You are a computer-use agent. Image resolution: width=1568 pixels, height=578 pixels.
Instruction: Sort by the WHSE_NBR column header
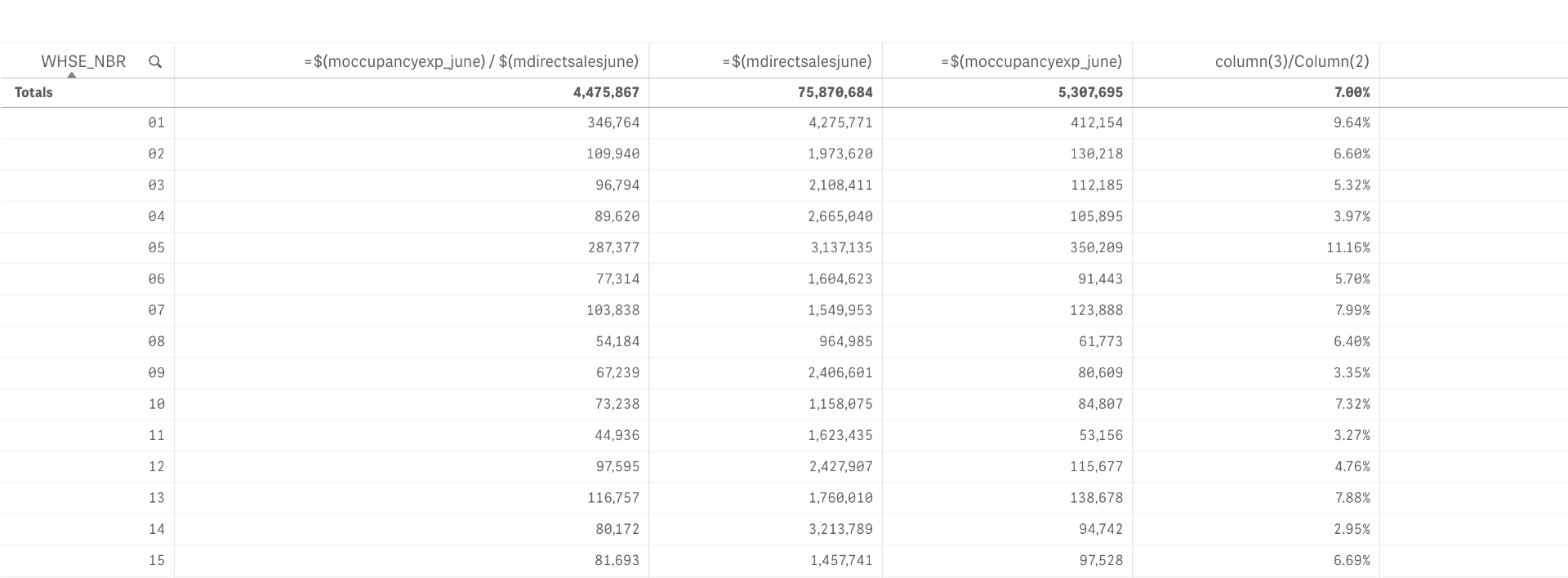click(x=83, y=62)
